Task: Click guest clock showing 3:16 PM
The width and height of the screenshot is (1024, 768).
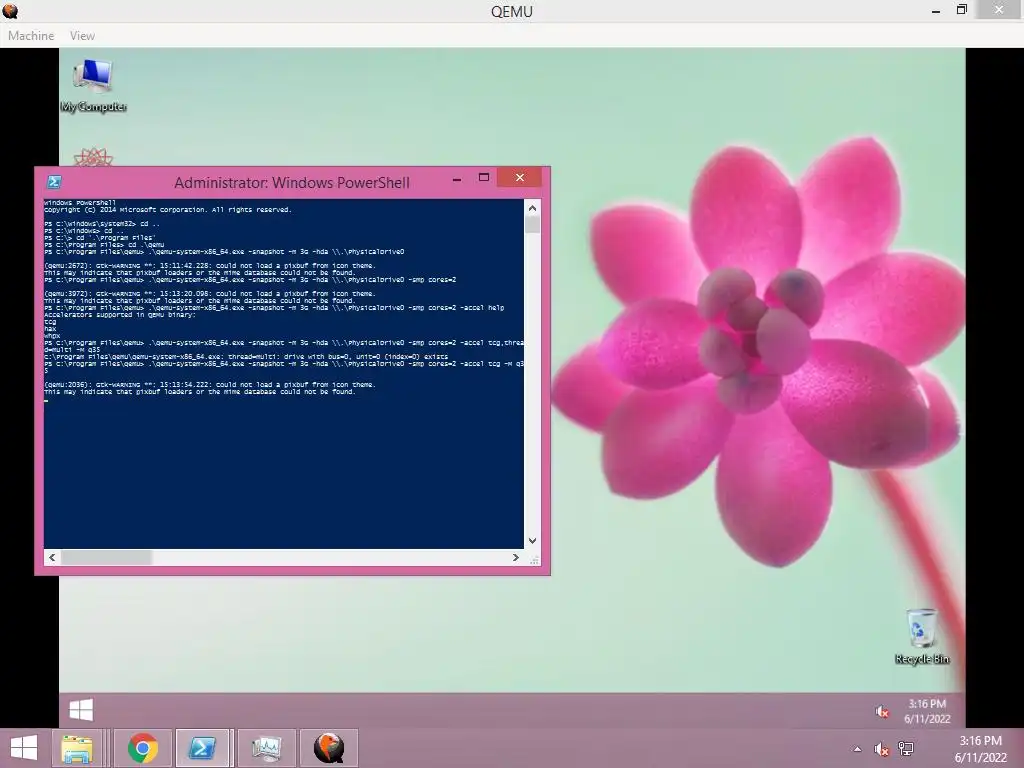Action: pos(927,711)
